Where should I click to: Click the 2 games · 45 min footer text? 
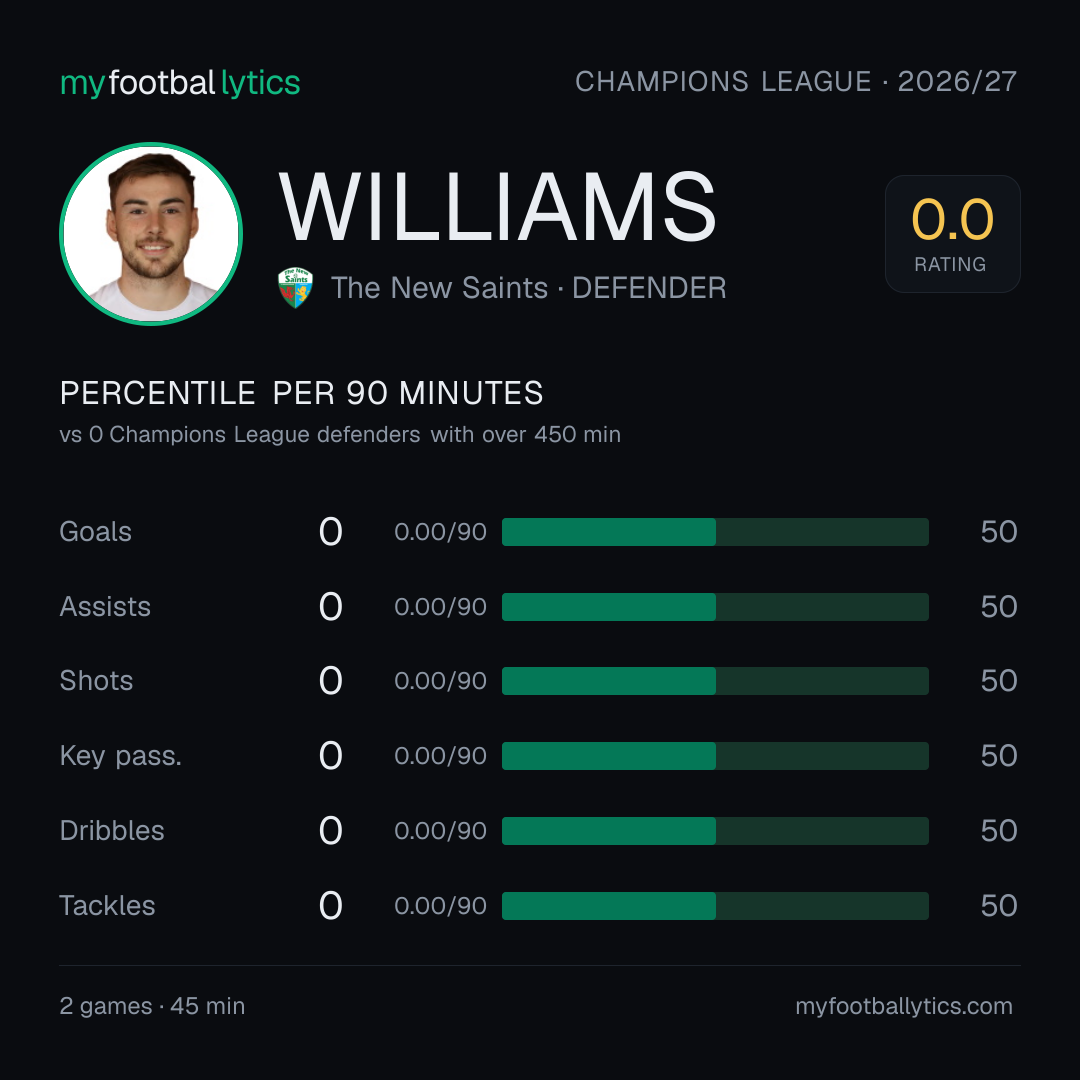[x=152, y=1006]
